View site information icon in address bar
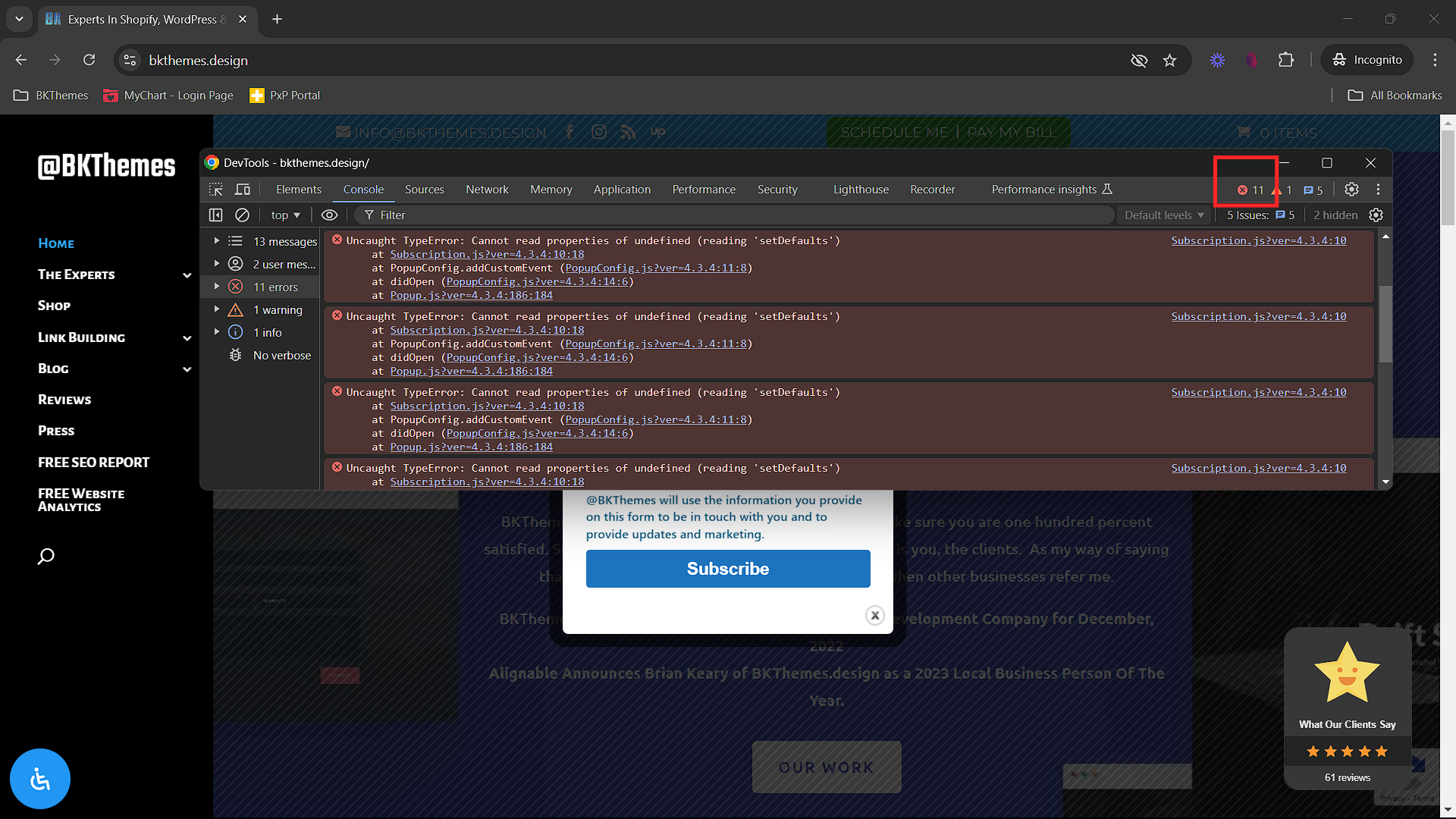 (130, 60)
